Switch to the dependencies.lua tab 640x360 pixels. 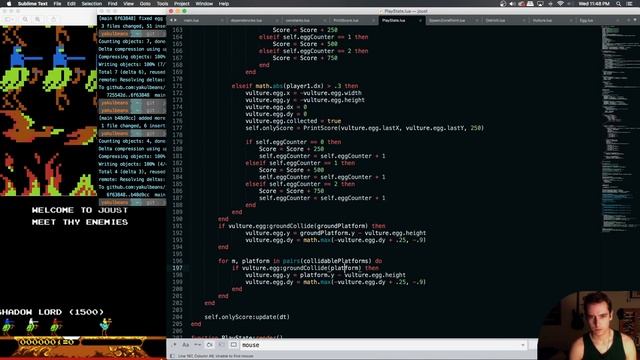(252, 20)
